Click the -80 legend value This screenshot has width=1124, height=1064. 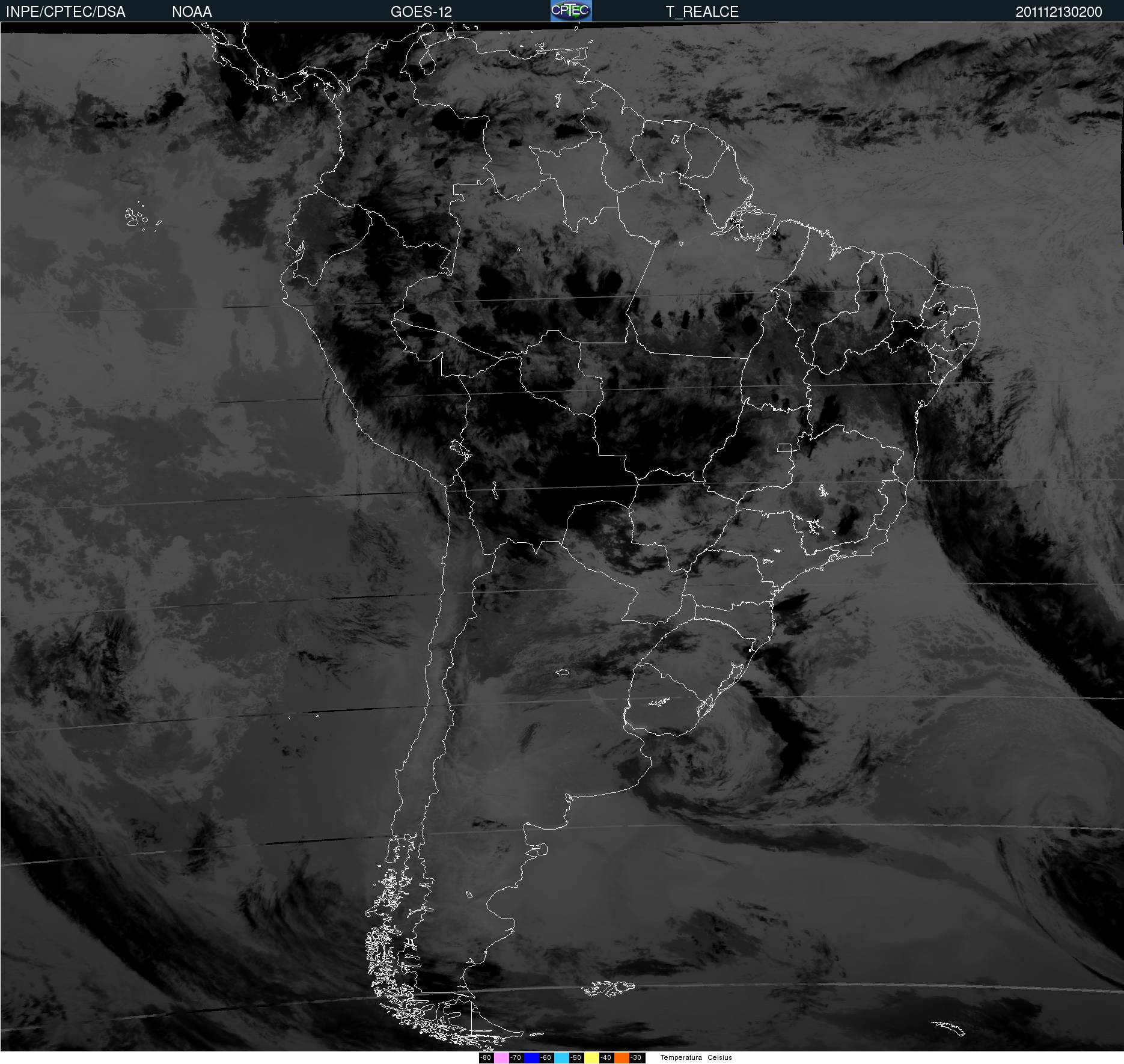pos(486,1057)
